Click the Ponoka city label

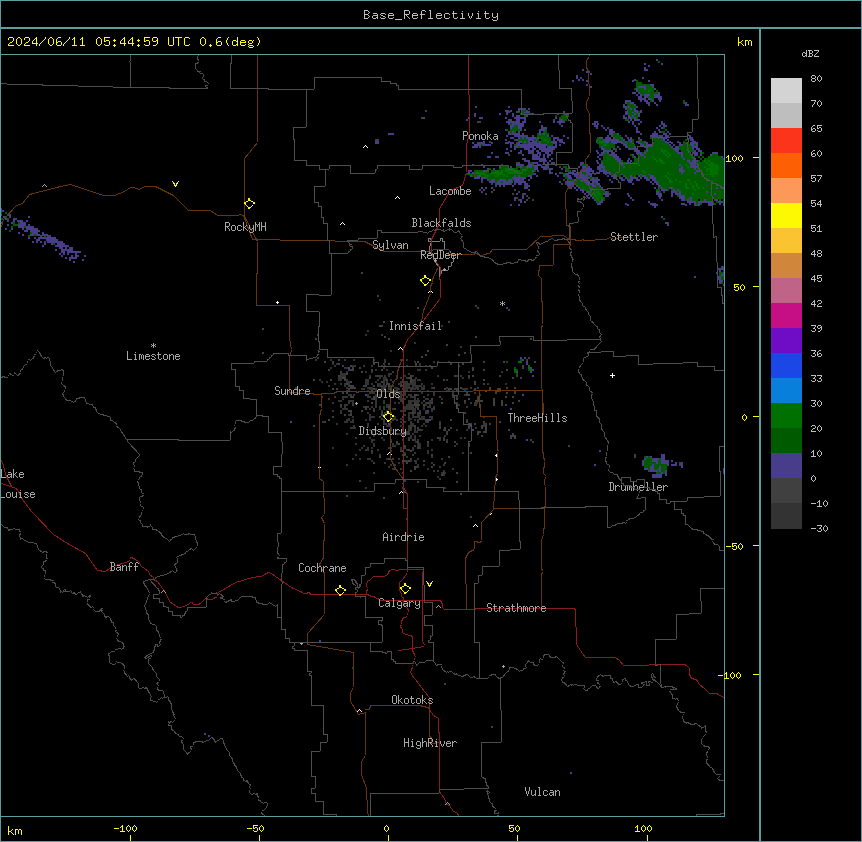pos(480,136)
